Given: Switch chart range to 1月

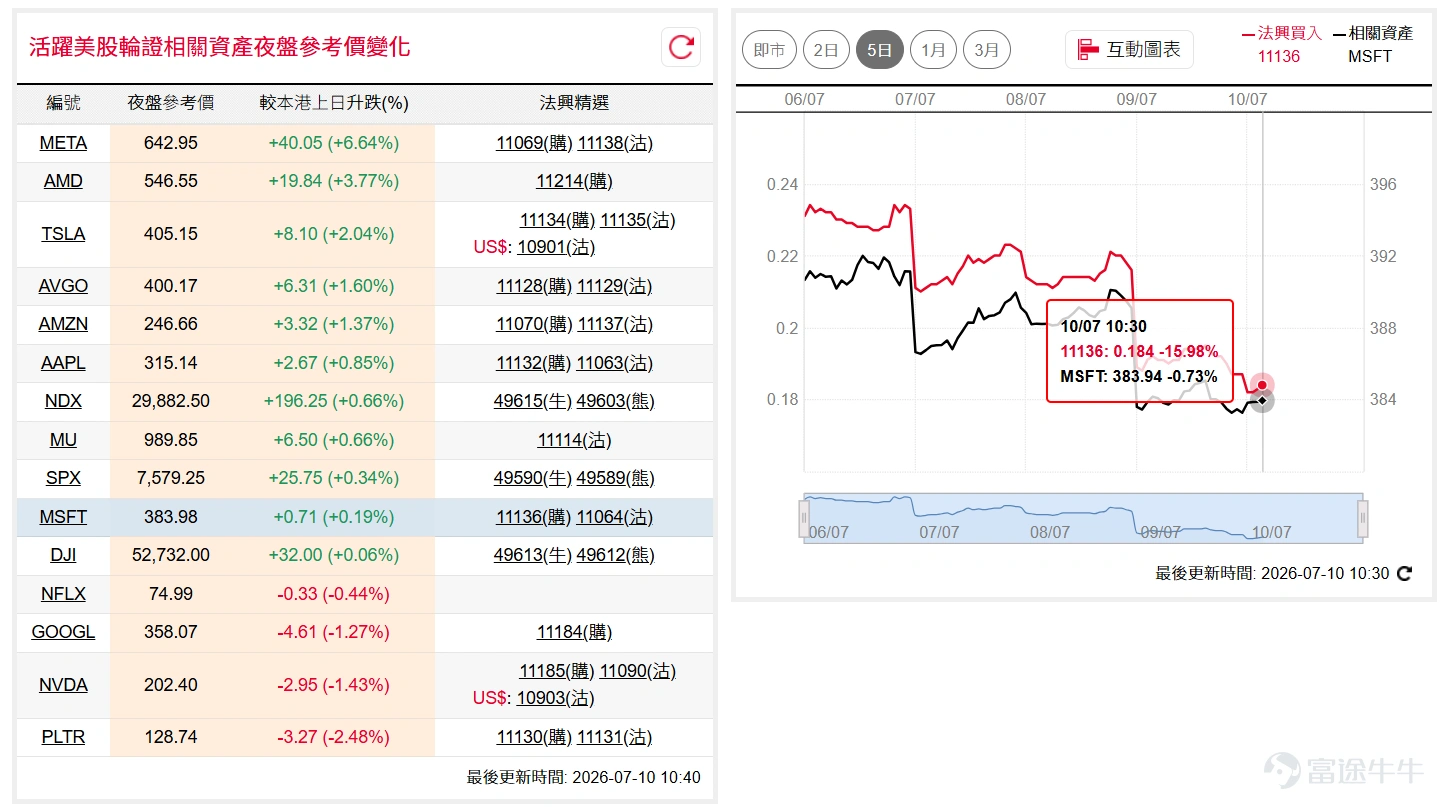Looking at the screenshot, I should click(933, 49).
